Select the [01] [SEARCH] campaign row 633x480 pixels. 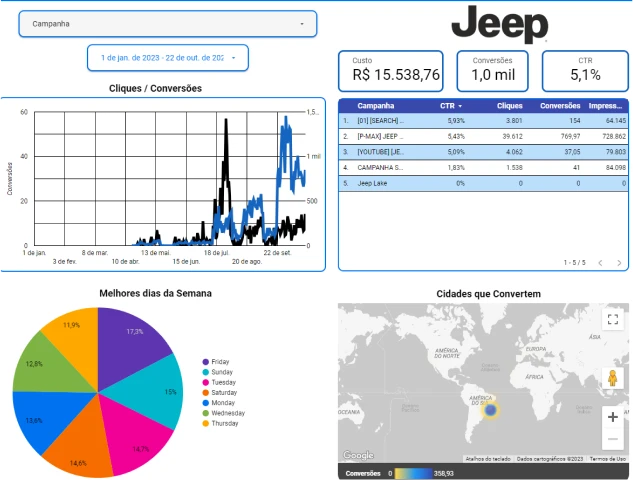[x=483, y=121]
